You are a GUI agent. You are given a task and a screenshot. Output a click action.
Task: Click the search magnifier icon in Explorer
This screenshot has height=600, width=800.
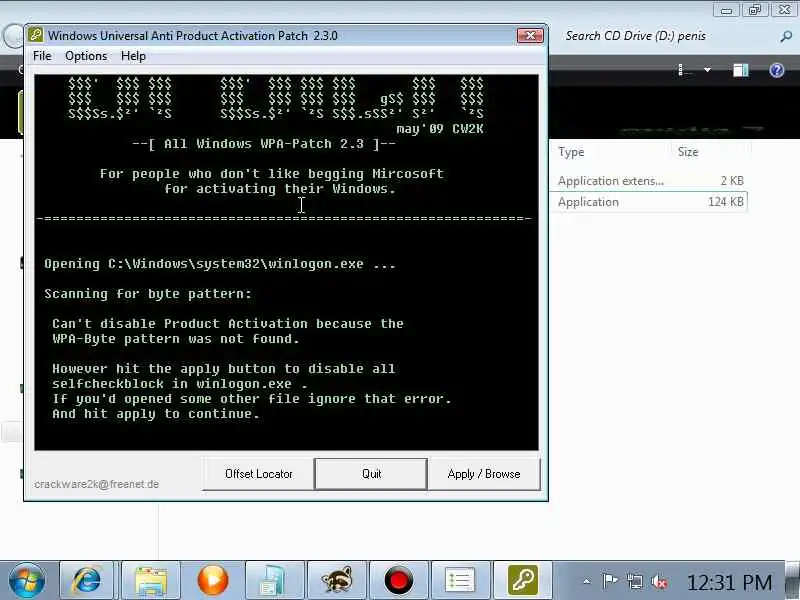click(x=786, y=36)
